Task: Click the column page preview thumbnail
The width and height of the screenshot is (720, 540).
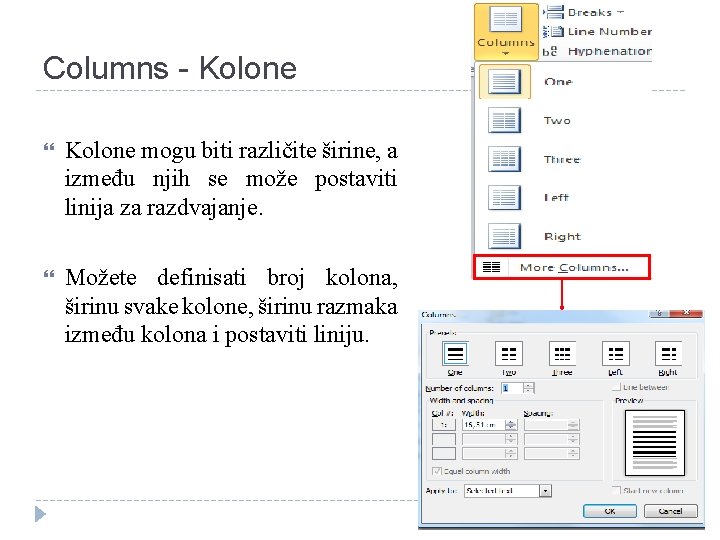Action: 655,443
